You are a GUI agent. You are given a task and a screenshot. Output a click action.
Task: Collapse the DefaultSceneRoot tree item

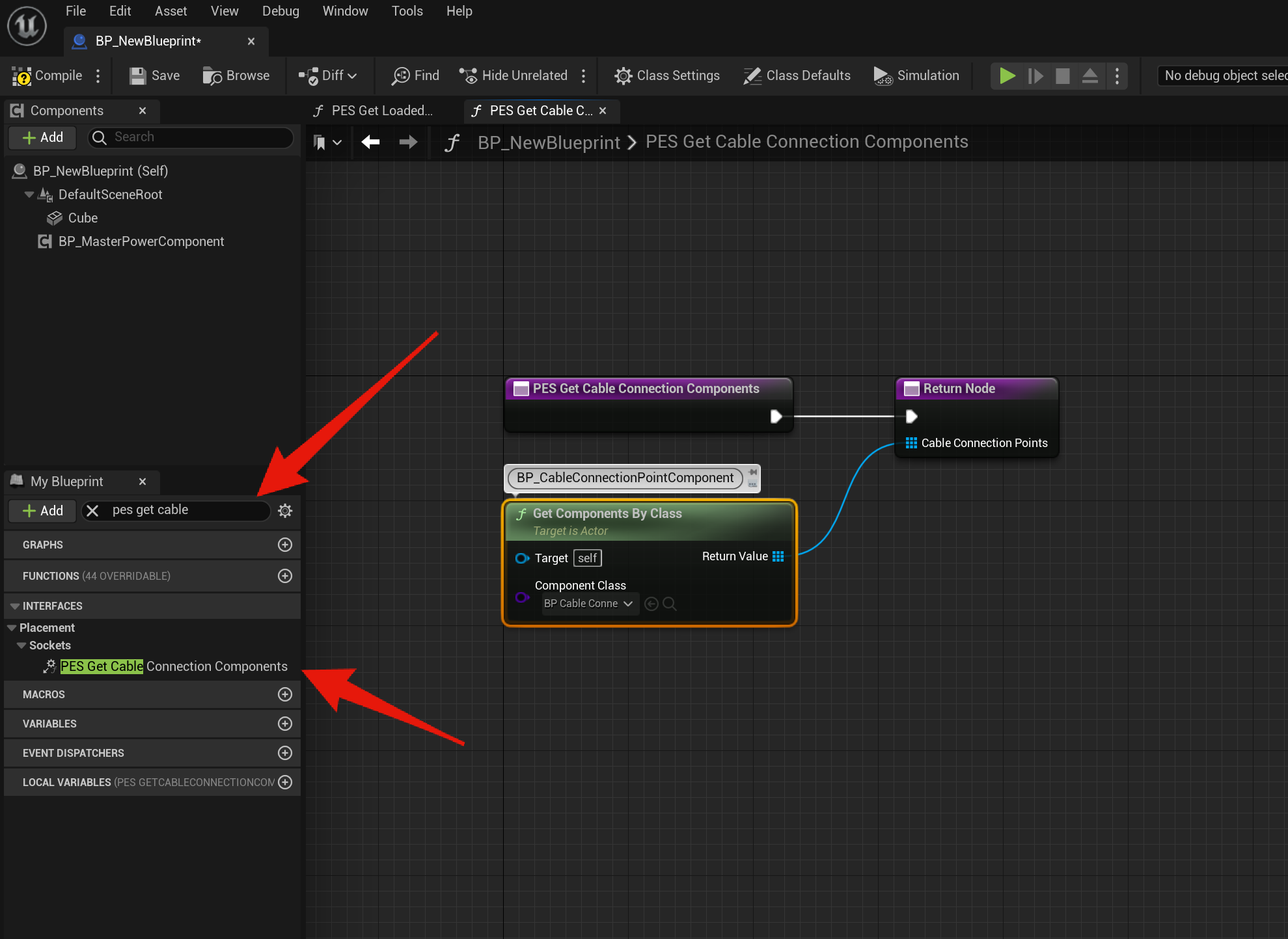click(x=29, y=195)
